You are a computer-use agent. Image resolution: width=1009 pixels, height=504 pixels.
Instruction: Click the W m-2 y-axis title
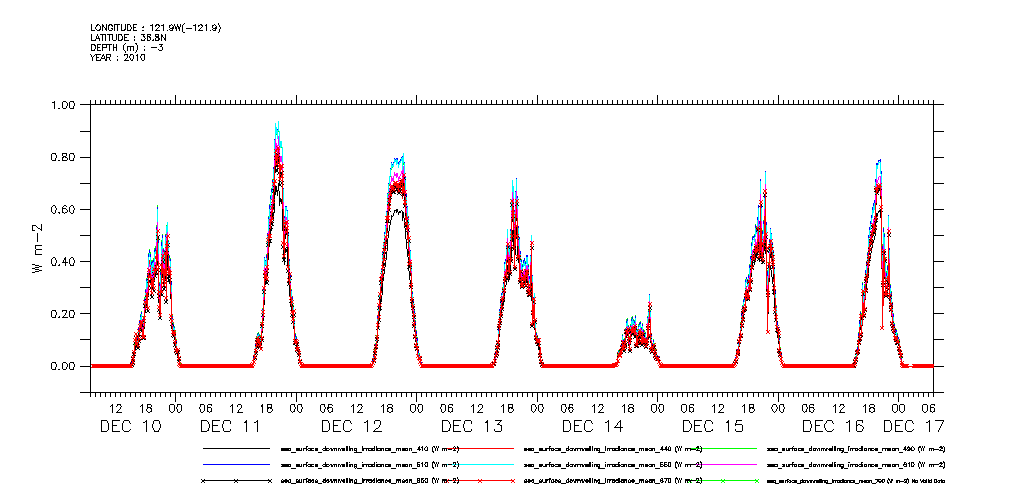click(36, 248)
